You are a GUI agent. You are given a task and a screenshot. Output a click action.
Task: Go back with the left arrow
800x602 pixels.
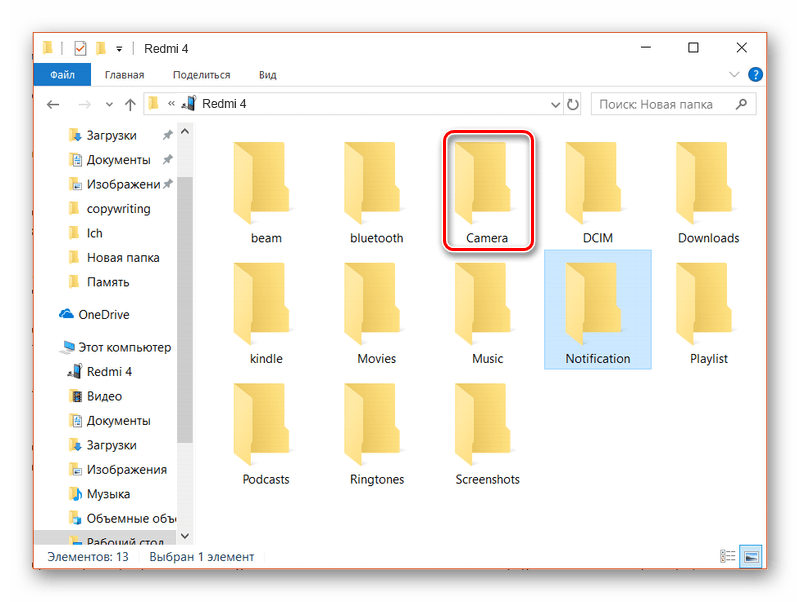coord(53,105)
